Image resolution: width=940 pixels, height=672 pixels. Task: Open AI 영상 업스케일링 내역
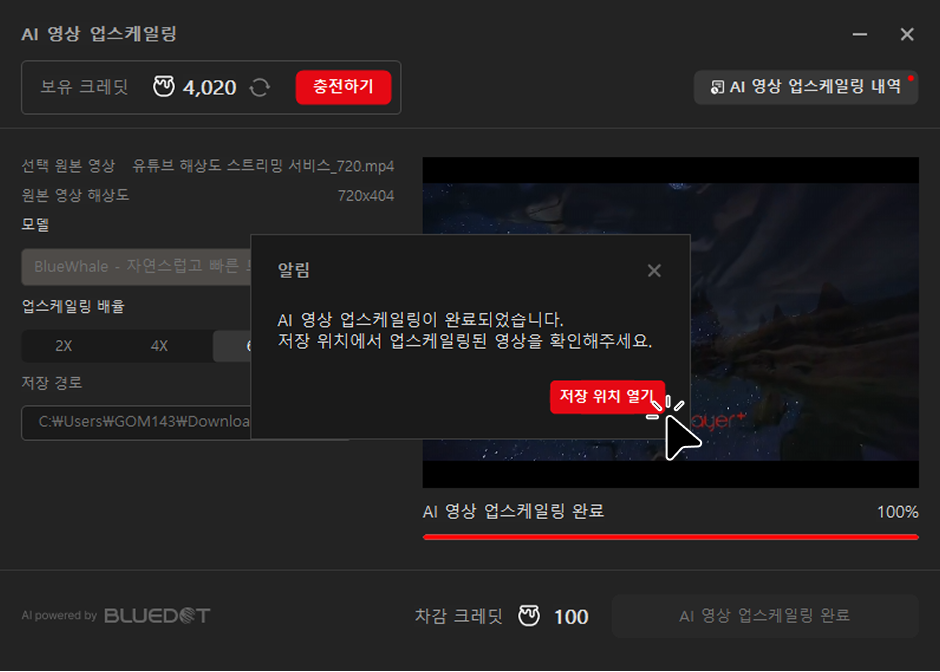click(x=806, y=87)
